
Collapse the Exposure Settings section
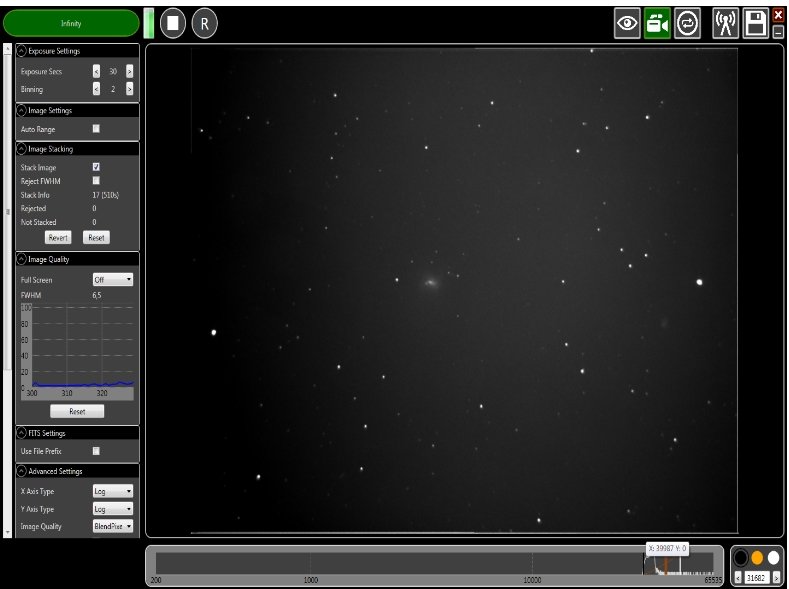tap(21, 51)
